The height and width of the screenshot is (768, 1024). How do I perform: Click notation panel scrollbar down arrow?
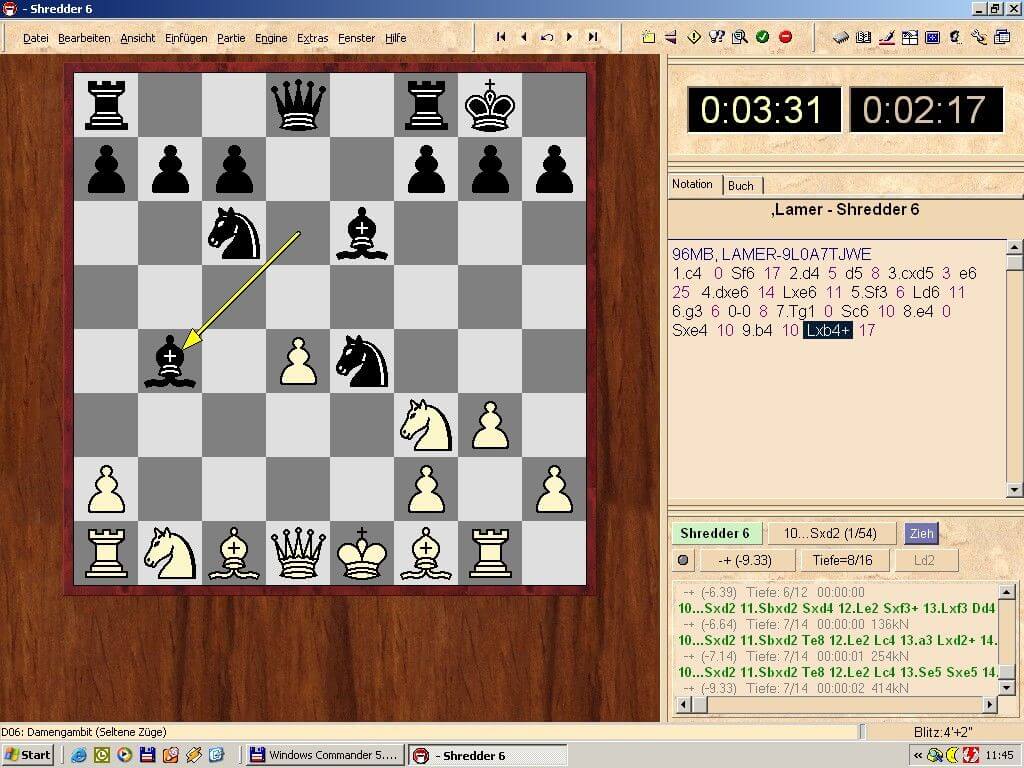click(1014, 490)
